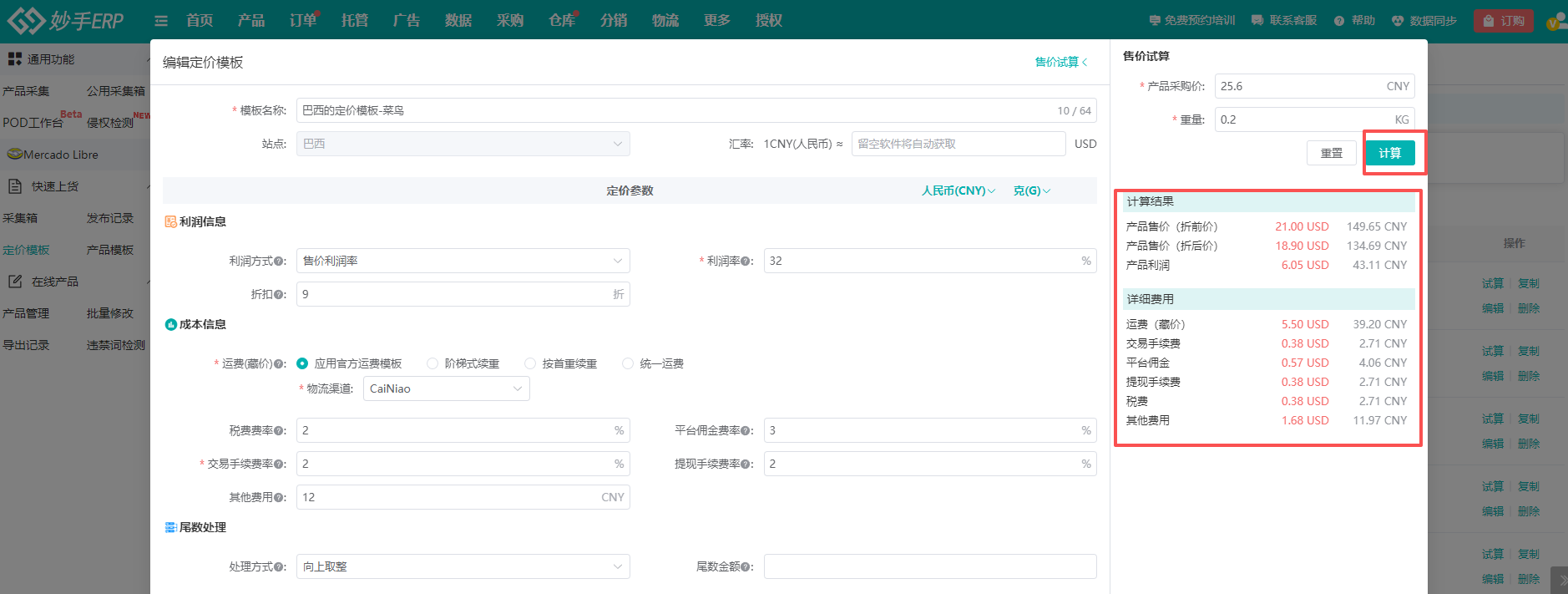Click the 数据同步 sync icon
Viewport: 1568px width, 594px height.
tap(1398, 21)
